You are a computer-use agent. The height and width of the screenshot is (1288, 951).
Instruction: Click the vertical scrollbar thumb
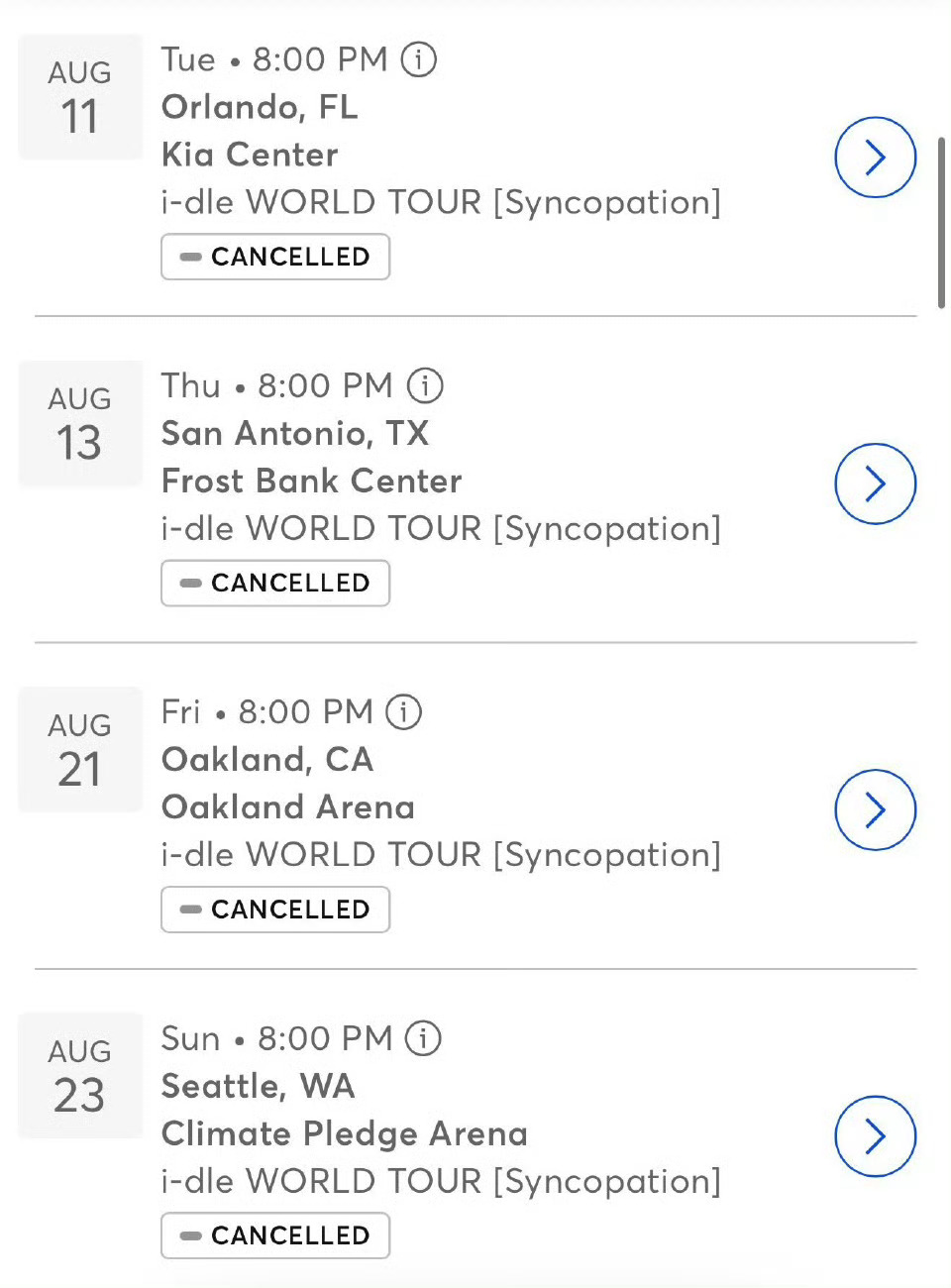click(x=941, y=223)
